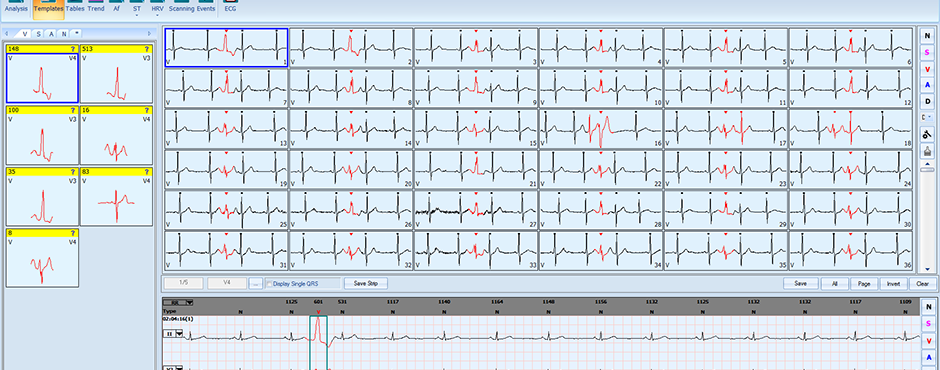
Task: Switch to the S template tab
Action: point(38,34)
